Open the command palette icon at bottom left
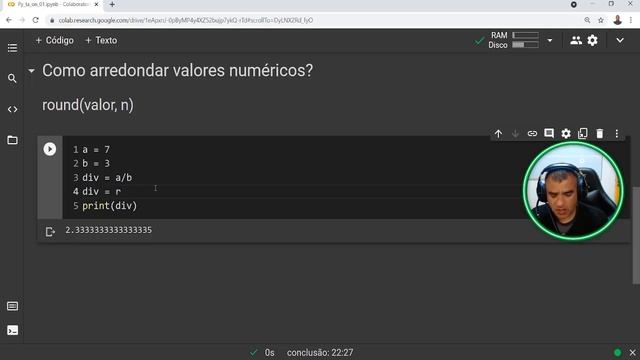The width and height of the screenshot is (640, 360). coord(12,306)
